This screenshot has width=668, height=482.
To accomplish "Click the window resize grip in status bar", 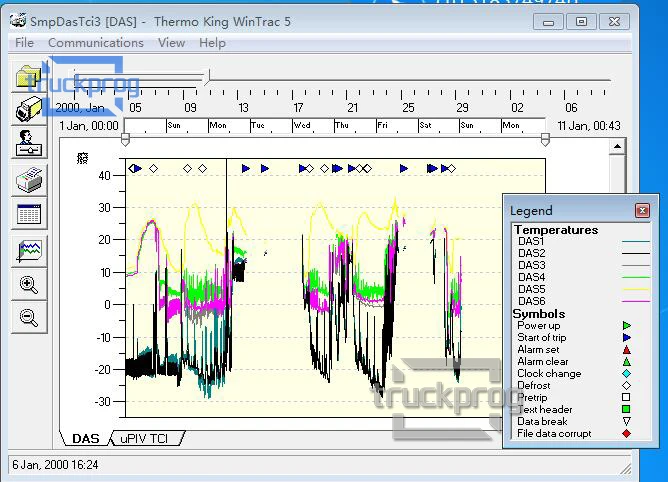I will (625, 468).
